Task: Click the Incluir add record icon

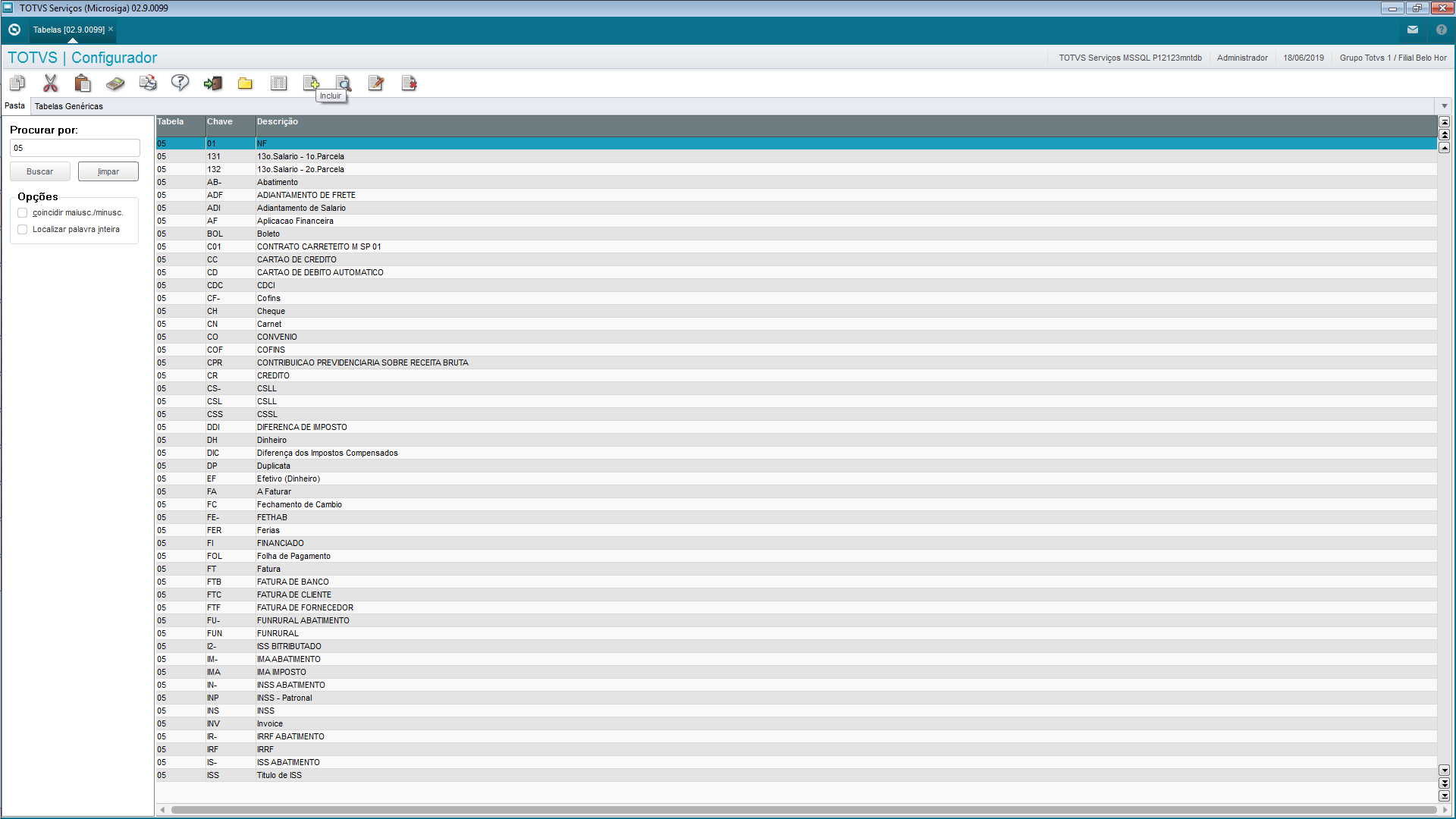Action: [311, 83]
